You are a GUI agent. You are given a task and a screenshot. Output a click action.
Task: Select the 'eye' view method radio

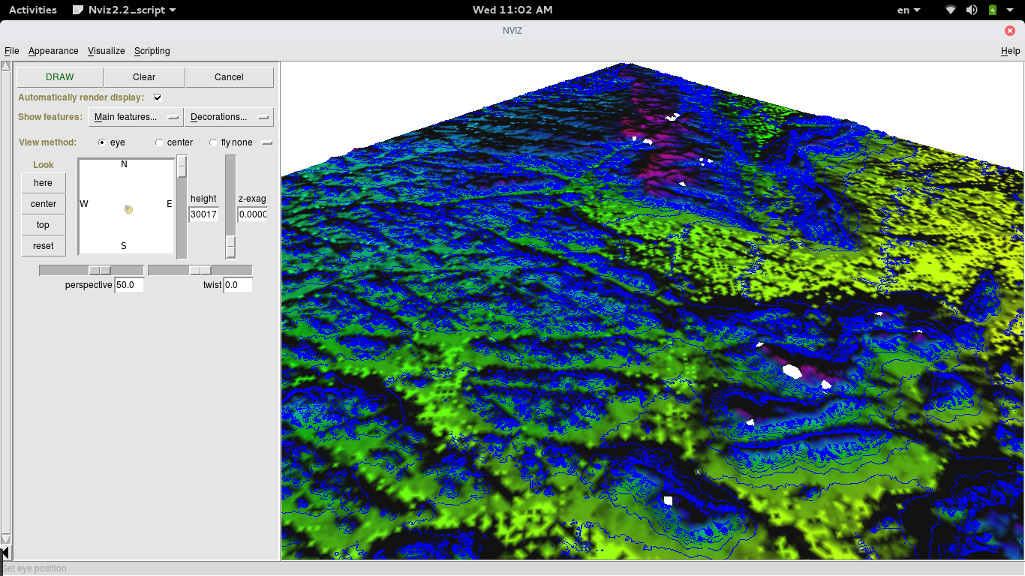[x=102, y=143]
